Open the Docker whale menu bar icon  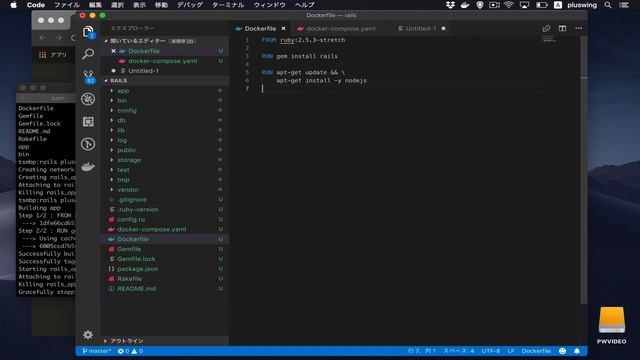pyautogui.click(x=465, y=5)
